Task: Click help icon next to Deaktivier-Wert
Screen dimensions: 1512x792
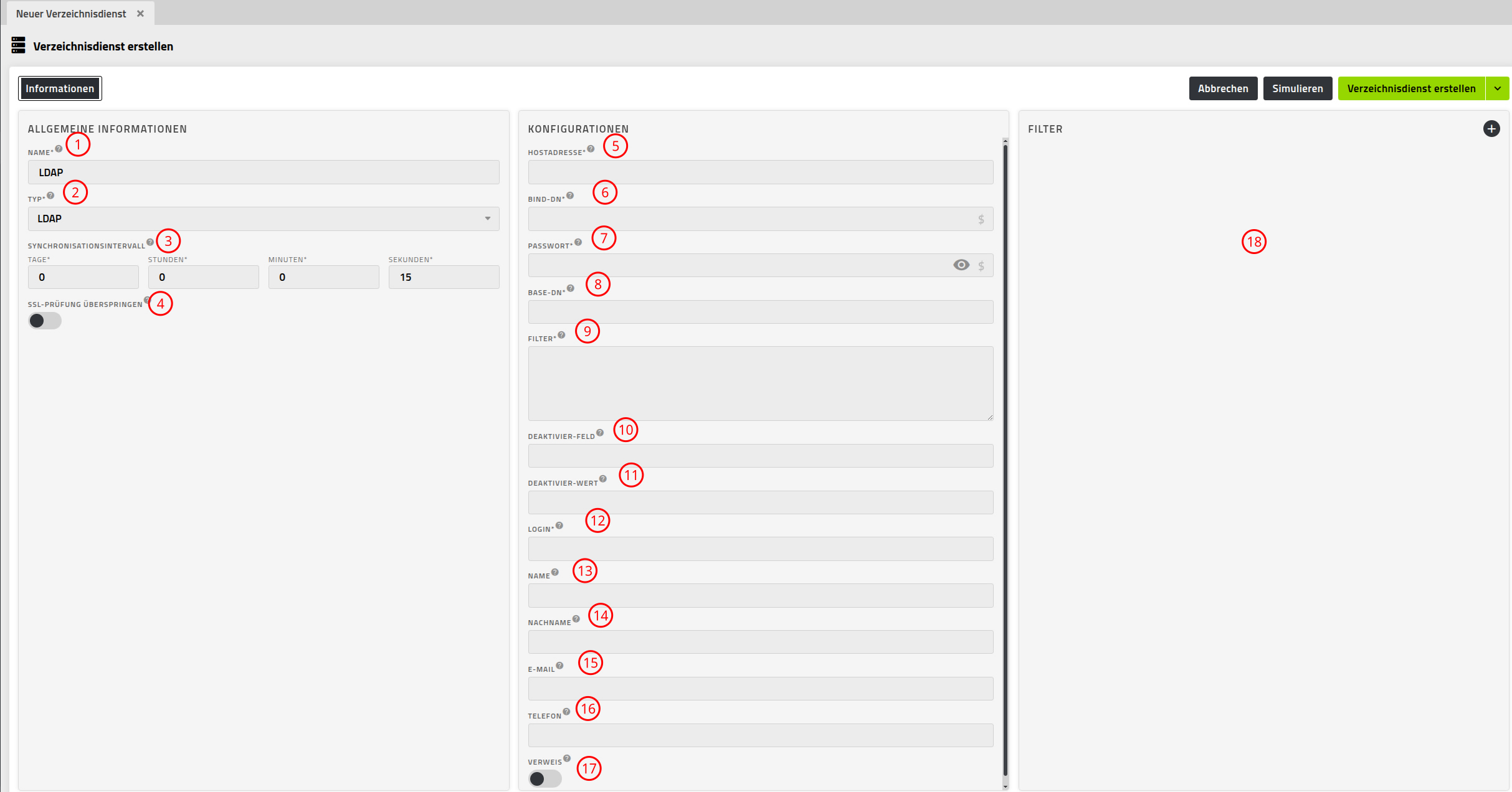Action: (603, 479)
